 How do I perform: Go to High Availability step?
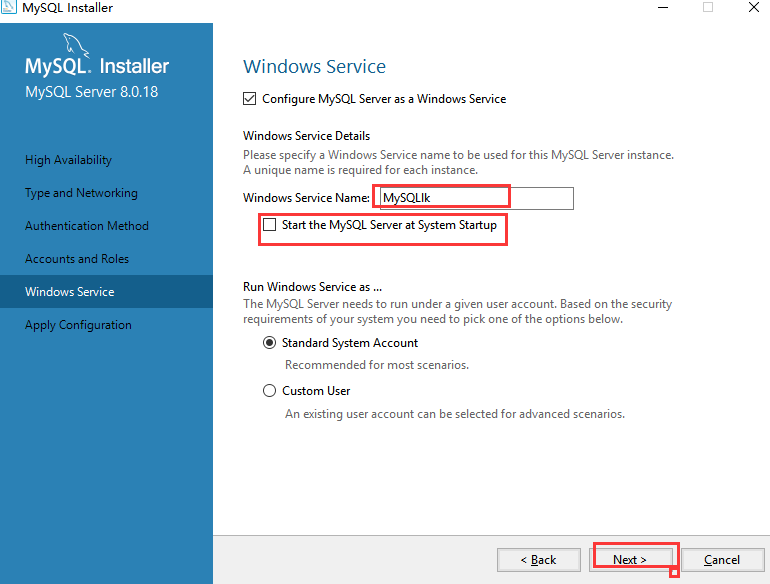[x=68, y=160]
